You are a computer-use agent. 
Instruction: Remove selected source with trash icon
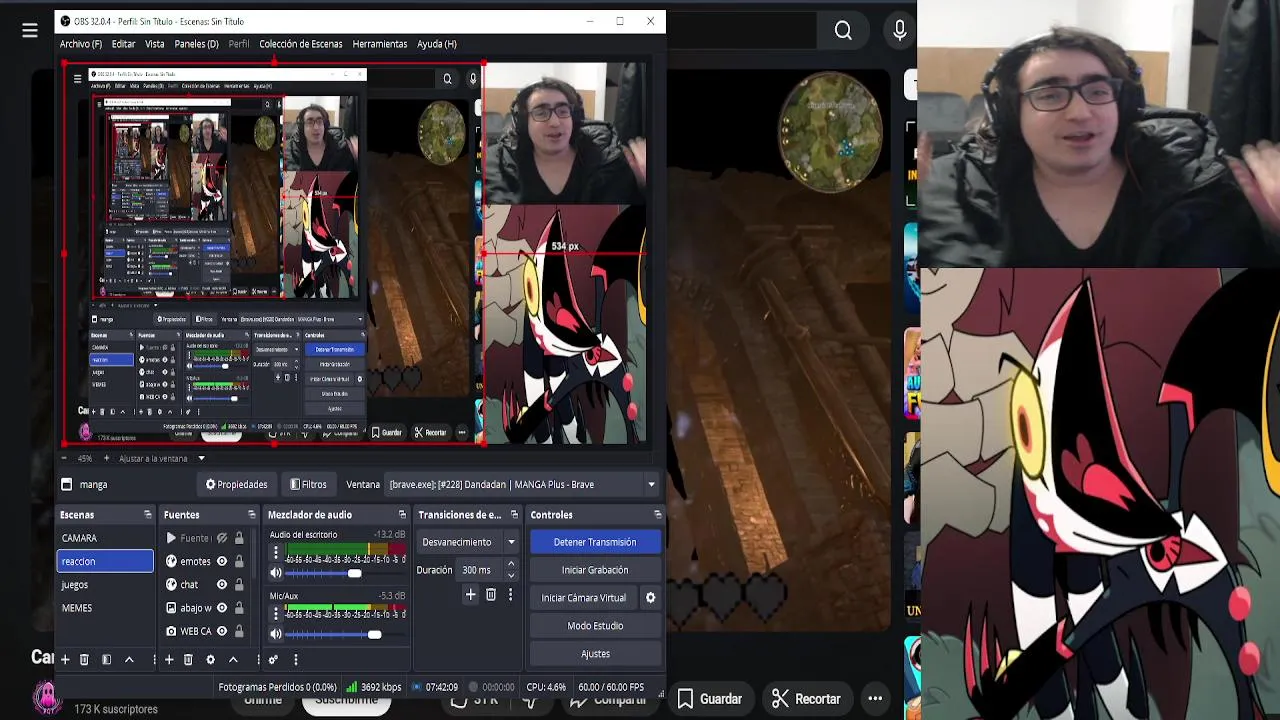pos(188,660)
